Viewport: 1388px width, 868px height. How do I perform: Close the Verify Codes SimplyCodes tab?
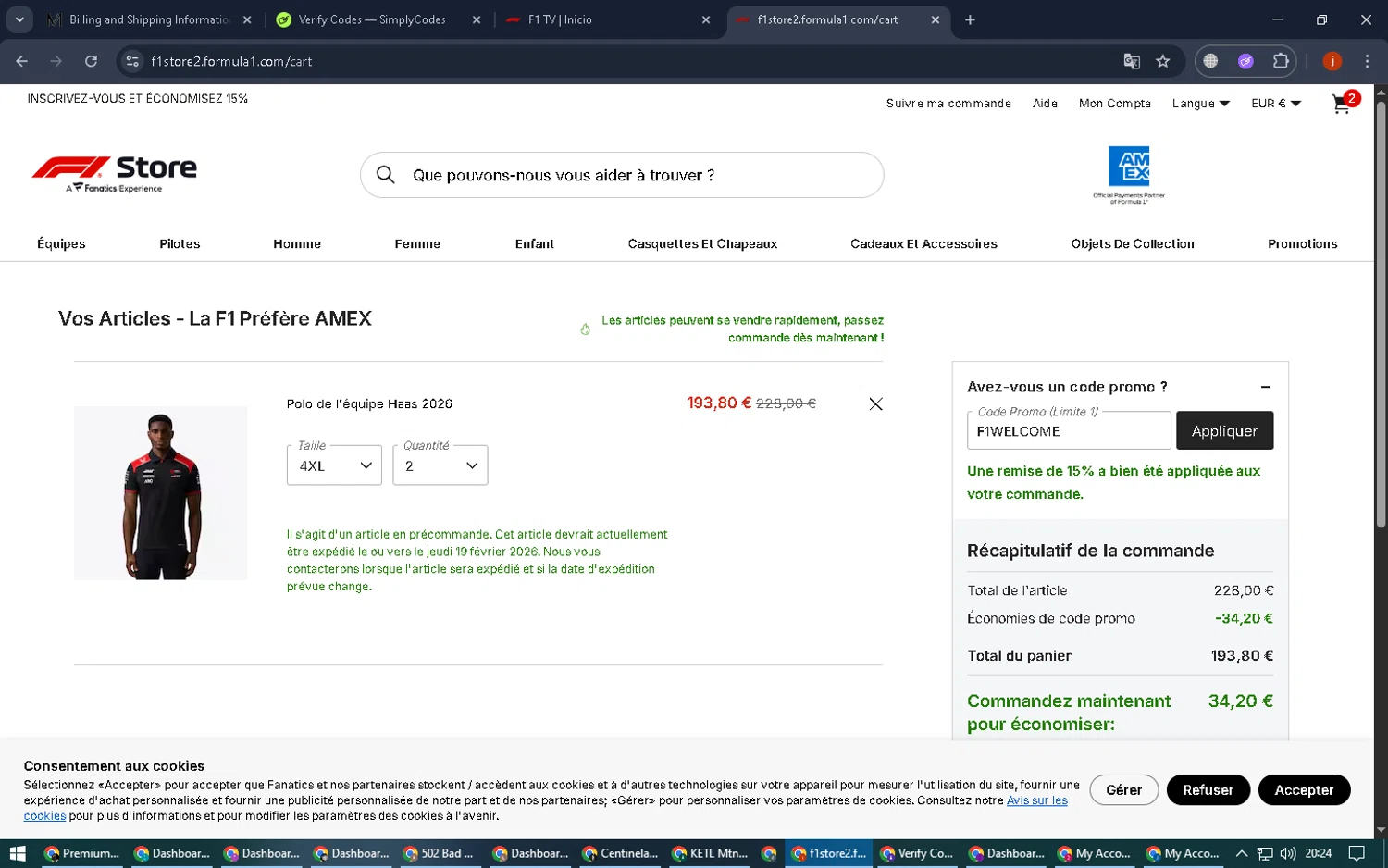pos(477,19)
